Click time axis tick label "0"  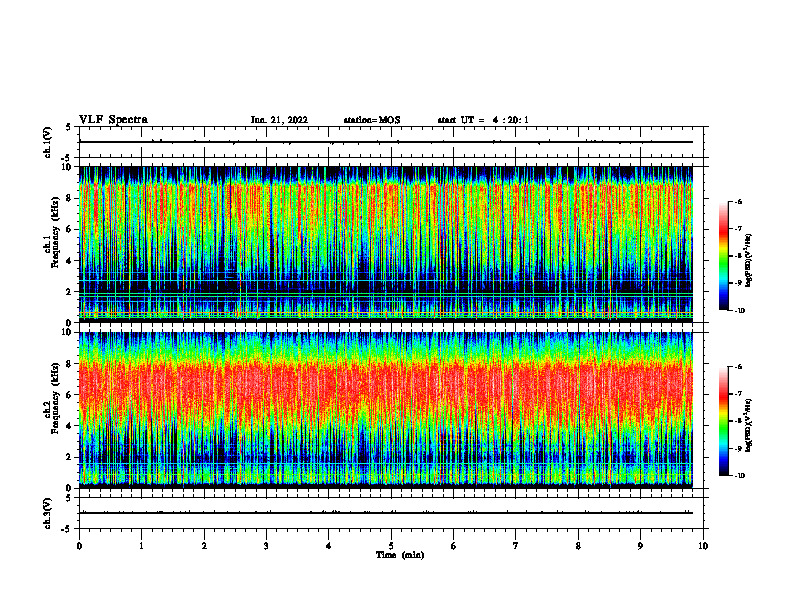click(79, 546)
